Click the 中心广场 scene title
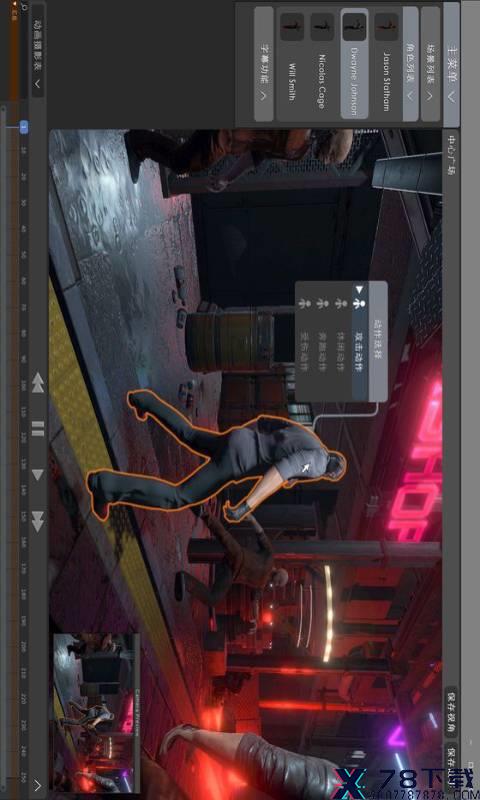The image size is (480, 800). pyautogui.click(x=451, y=154)
